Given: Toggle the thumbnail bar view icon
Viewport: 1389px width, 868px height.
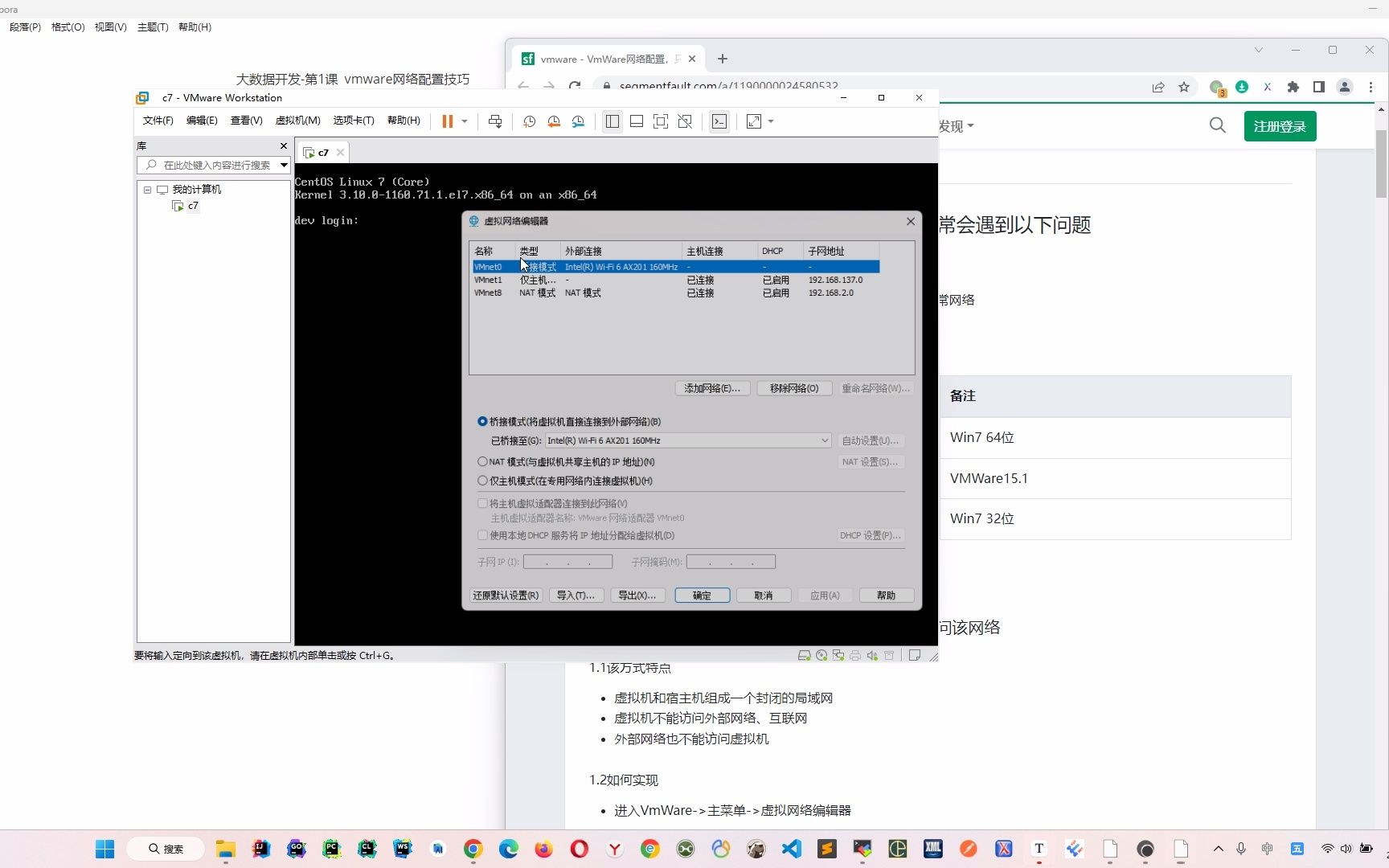Looking at the screenshot, I should [637, 121].
